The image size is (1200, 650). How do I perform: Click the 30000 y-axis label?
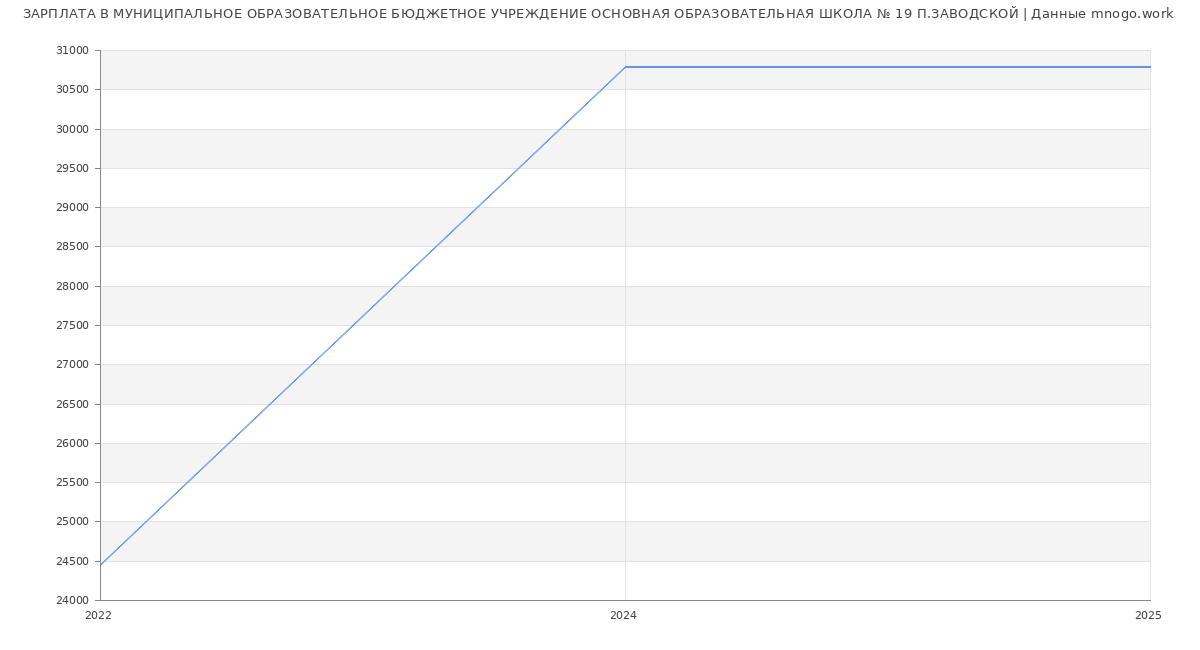72,129
